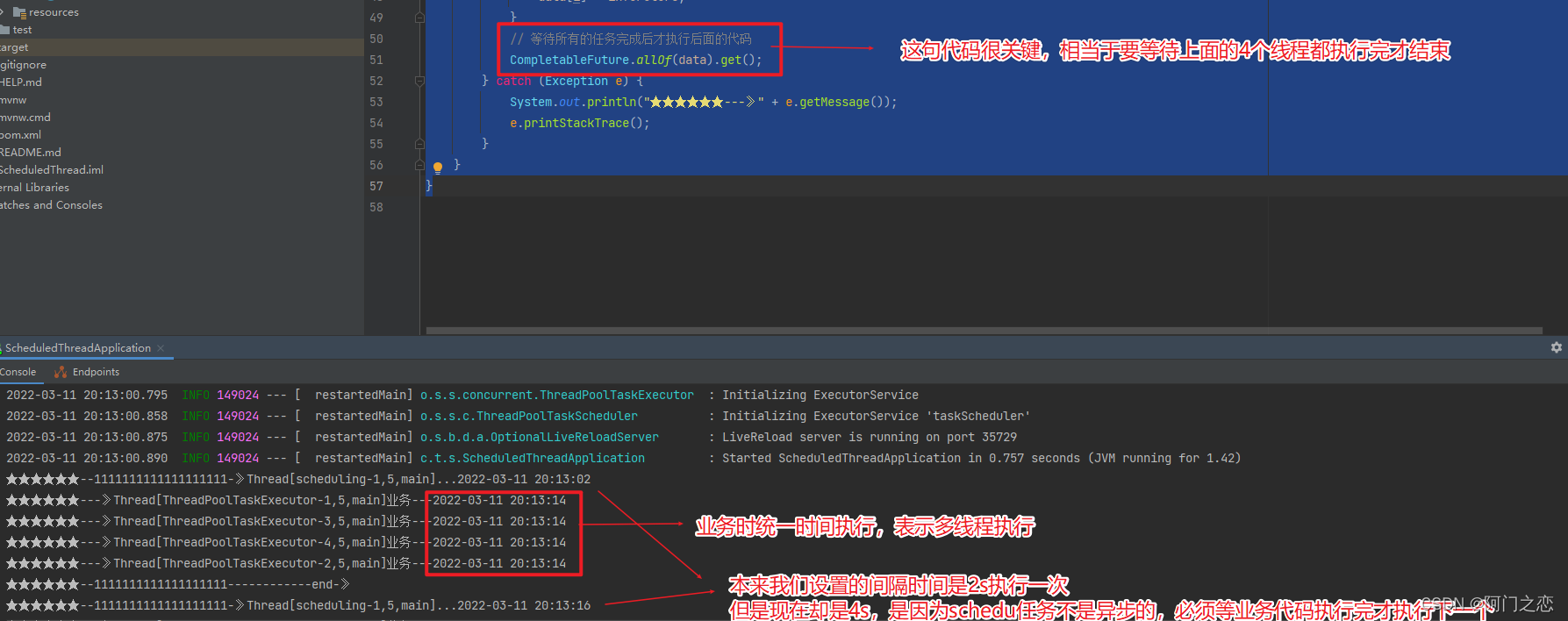Click line number 57 in the gutter
Screen dimensions: 1568x621
[x=376, y=186]
